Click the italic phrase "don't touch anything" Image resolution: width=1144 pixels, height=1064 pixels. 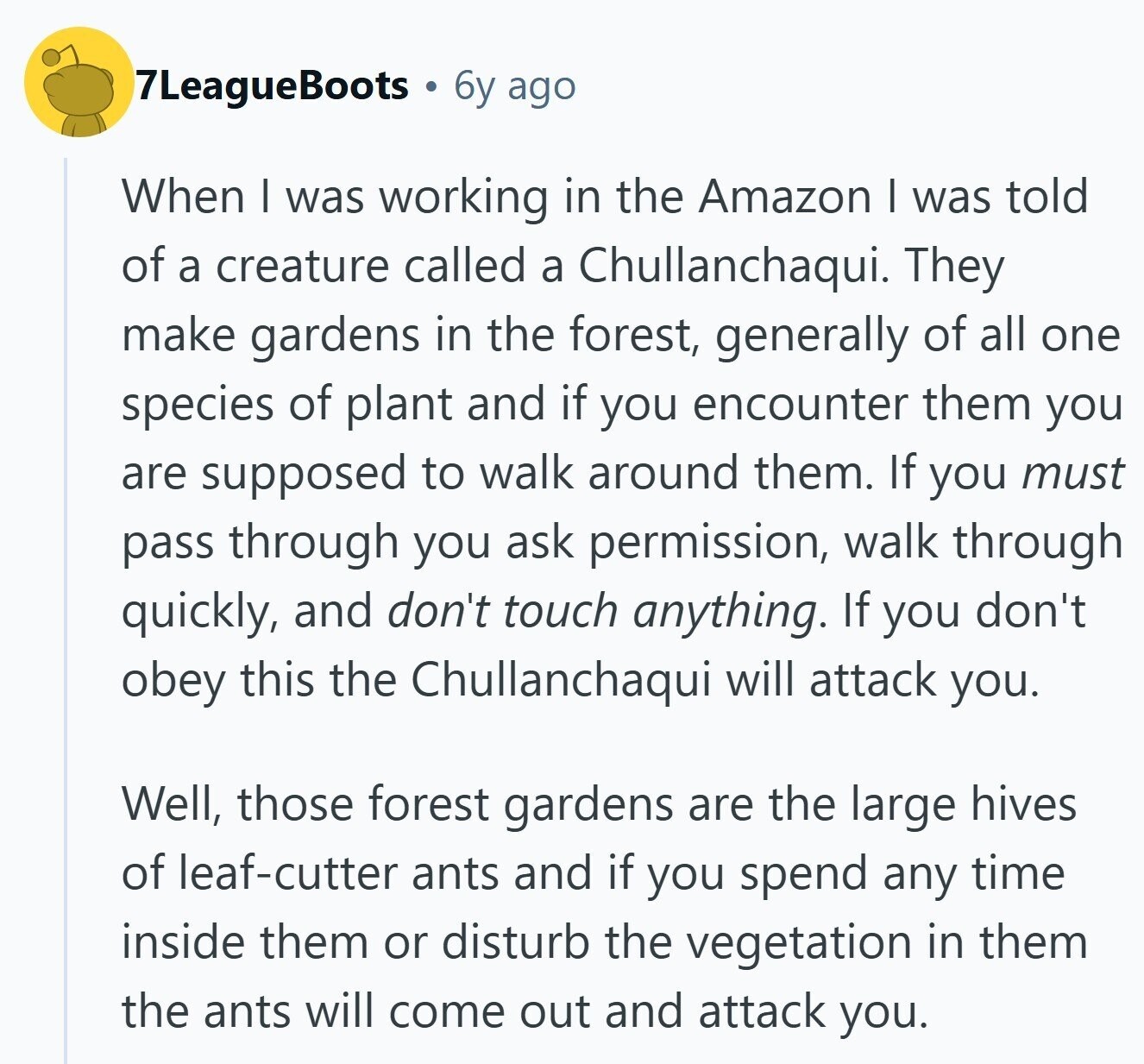(601, 611)
